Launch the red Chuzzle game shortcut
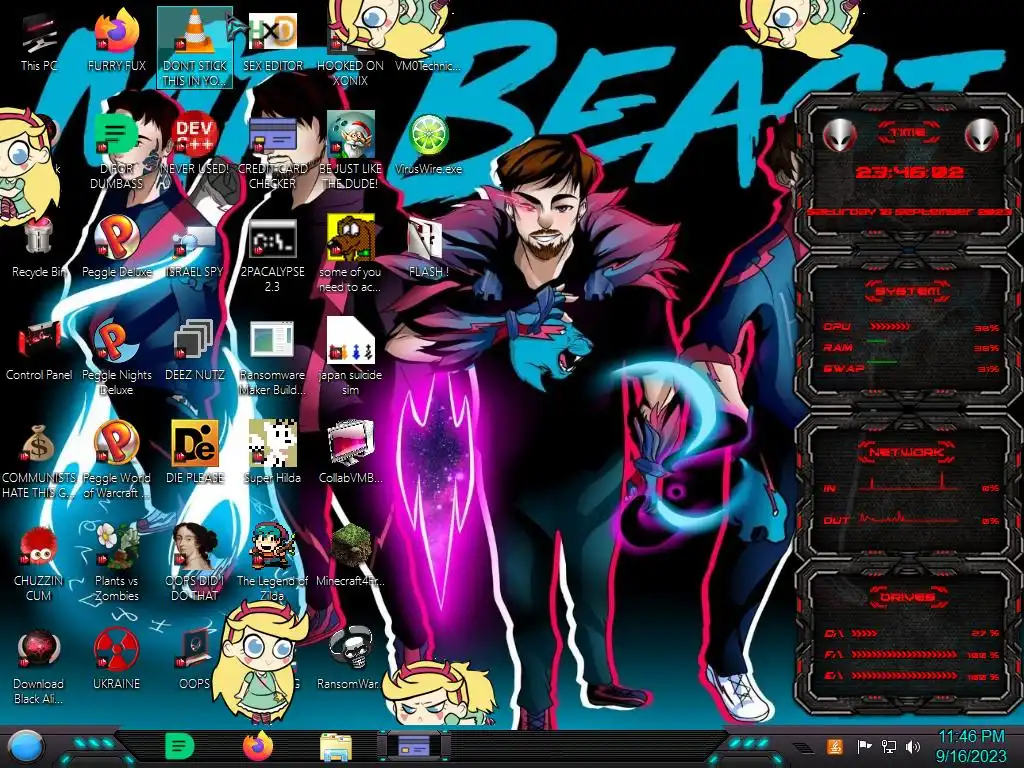Viewport: 1024px width, 768px height. pos(39,563)
